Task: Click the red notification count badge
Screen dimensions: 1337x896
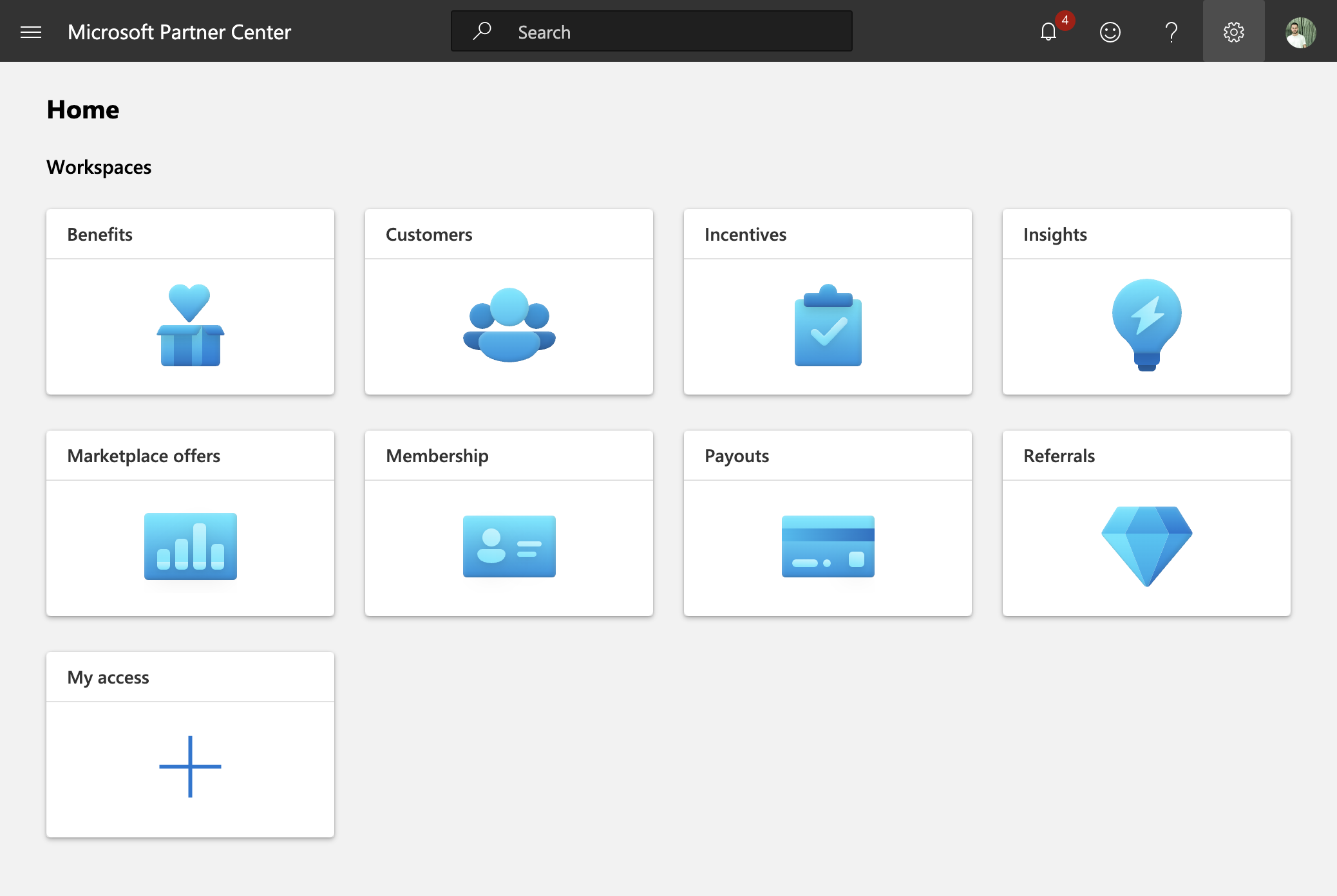Action: (x=1065, y=20)
